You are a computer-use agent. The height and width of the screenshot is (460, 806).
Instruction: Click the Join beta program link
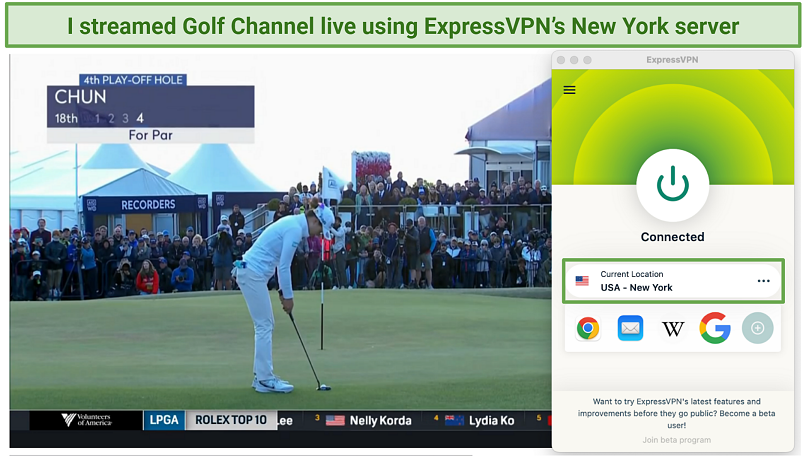[x=676, y=440]
